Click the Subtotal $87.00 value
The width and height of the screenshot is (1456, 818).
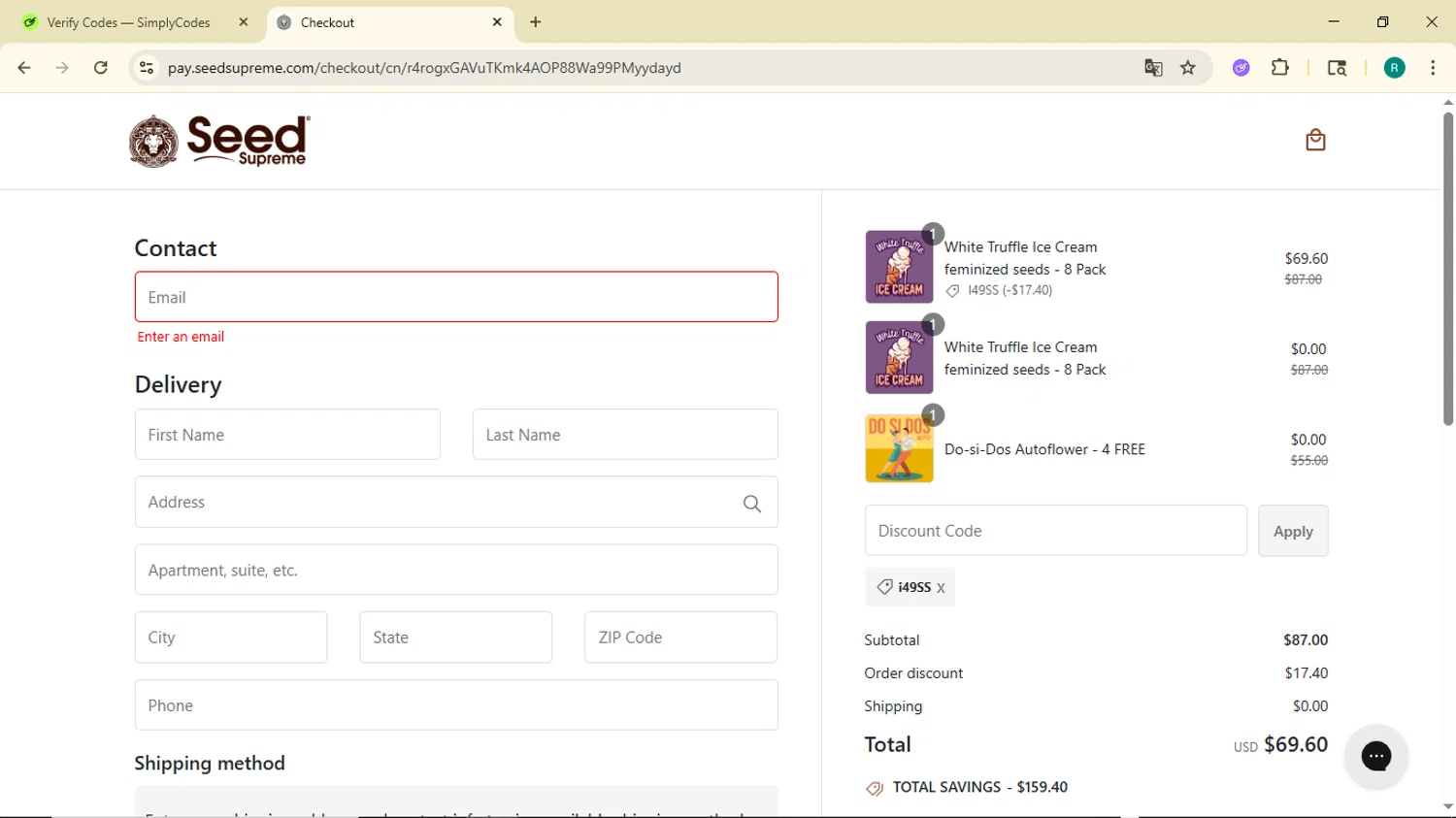1306,639
